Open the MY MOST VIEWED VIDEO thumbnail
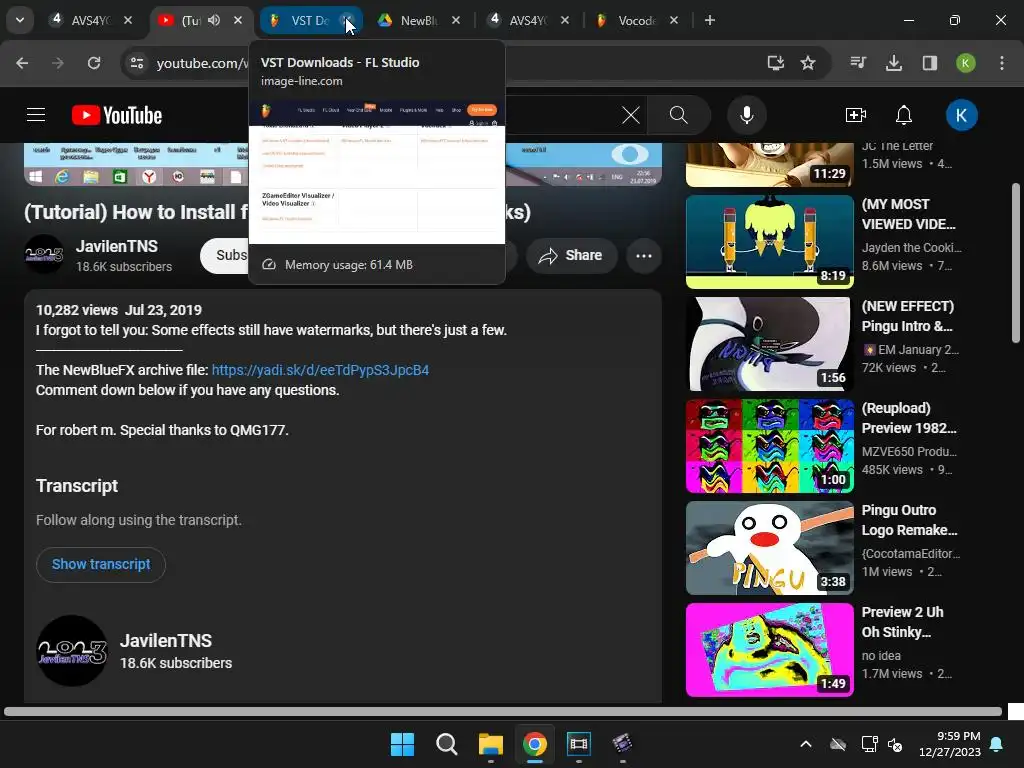Screen dimensions: 1024x768 tap(769, 242)
